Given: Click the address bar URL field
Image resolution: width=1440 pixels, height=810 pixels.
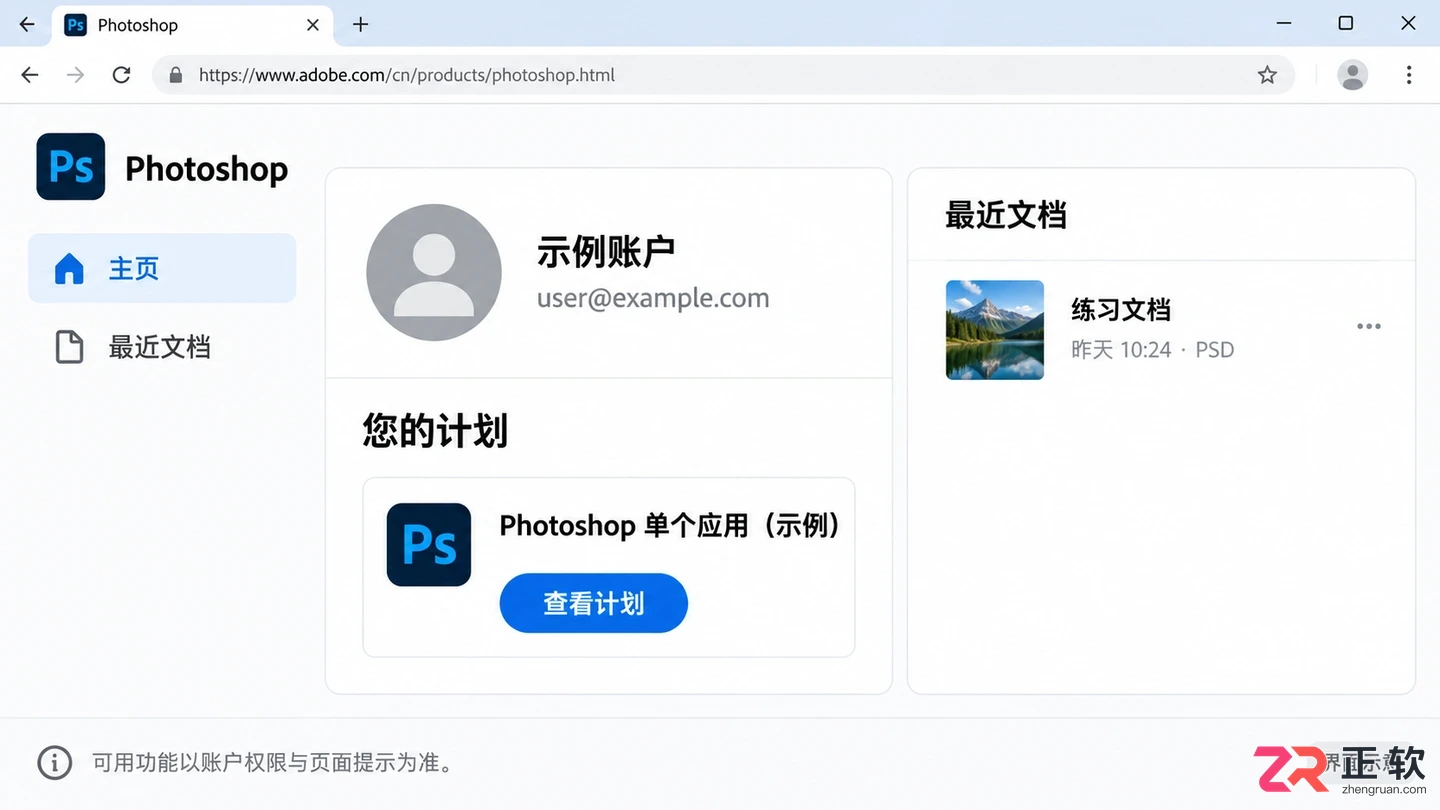Looking at the screenshot, I should (723, 75).
